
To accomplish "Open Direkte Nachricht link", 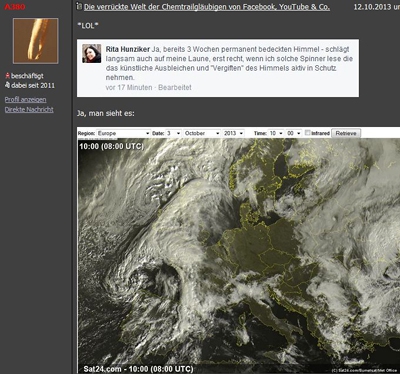I will 29,110.
